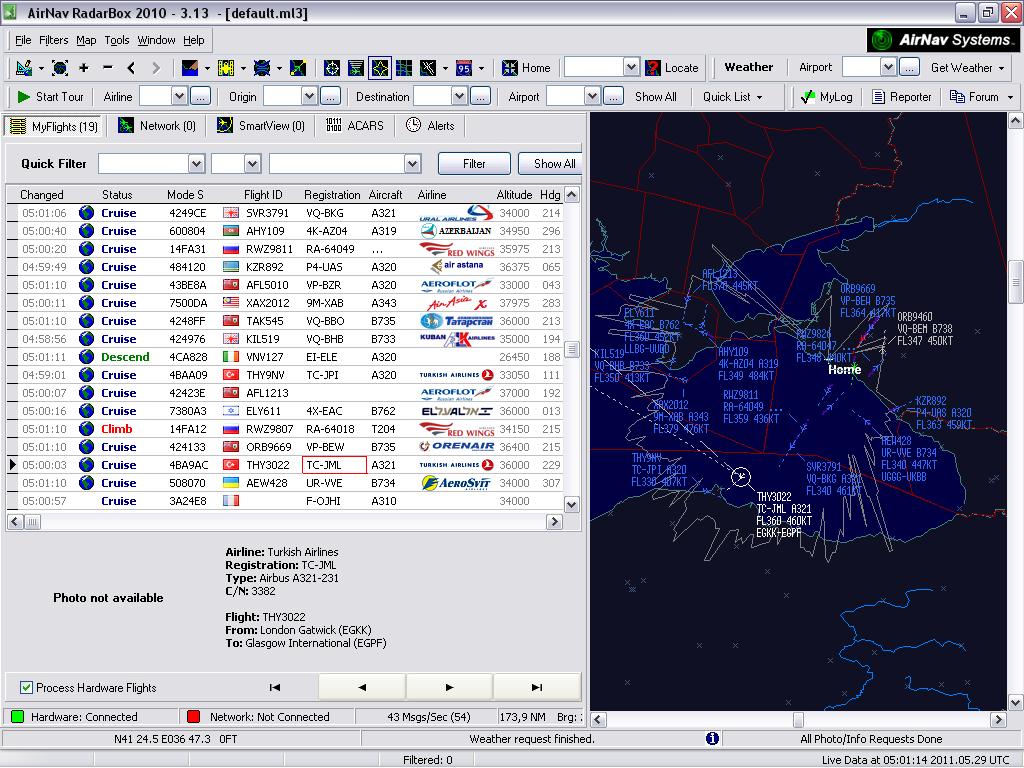Image resolution: width=1024 pixels, height=768 pixels.
Task: Go to the previous map view arrow
Action: pyautogui.click(x=131, y=68)
